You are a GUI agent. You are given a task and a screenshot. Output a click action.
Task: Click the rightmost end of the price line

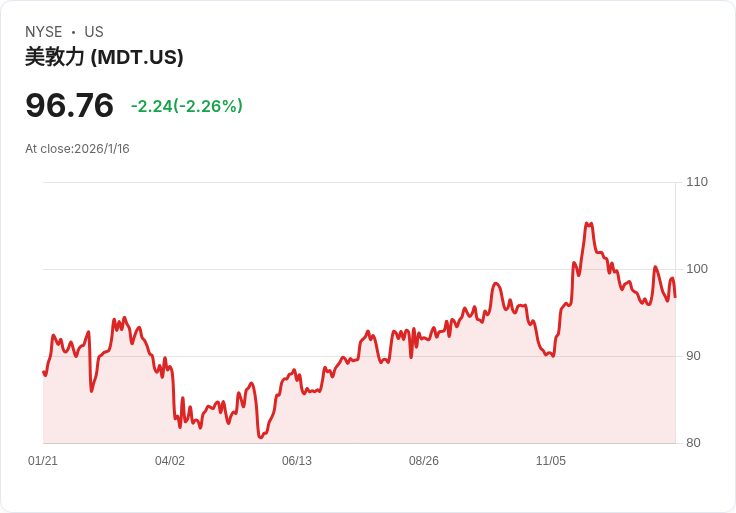coord(675,297)
